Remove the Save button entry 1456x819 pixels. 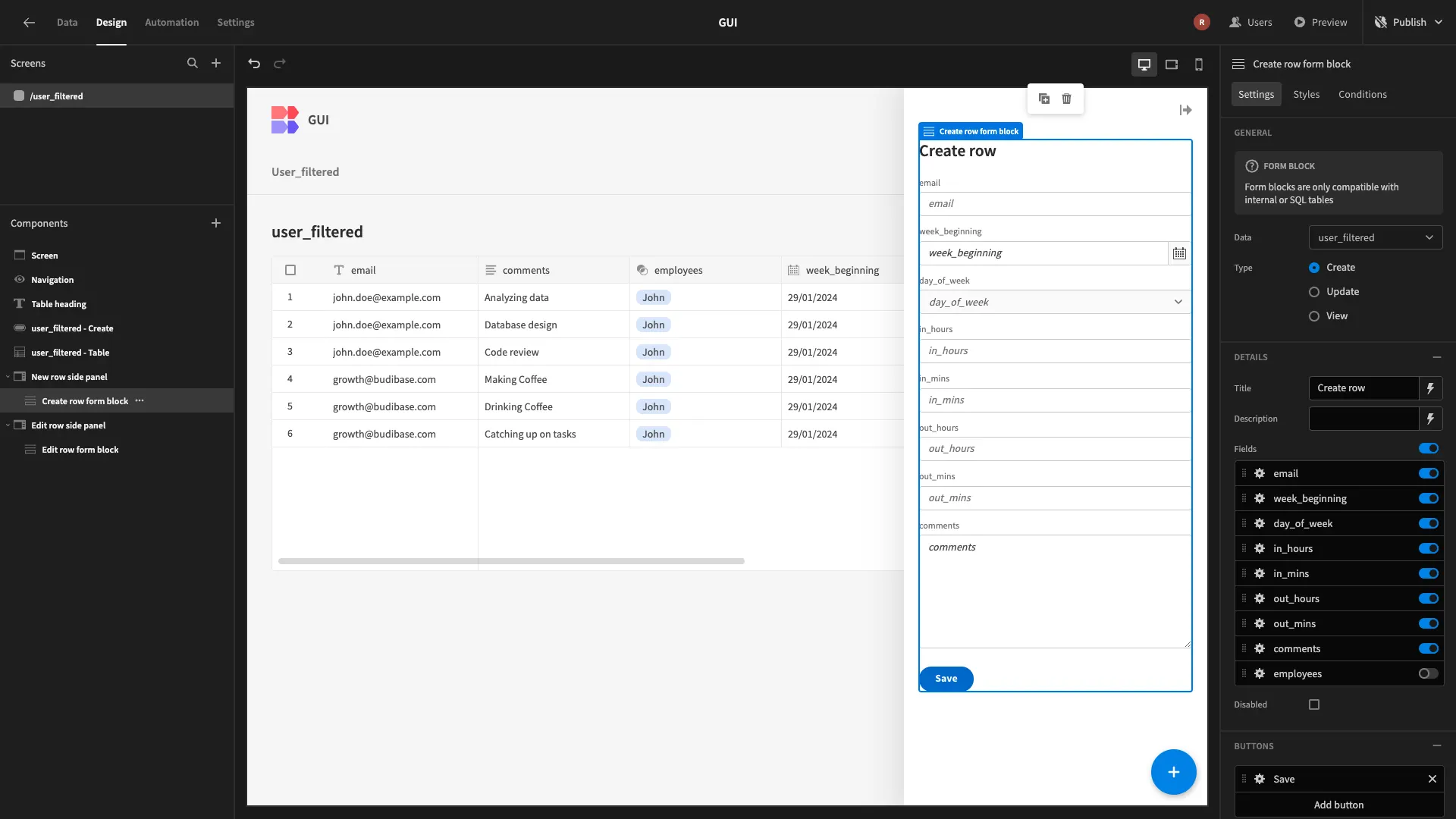(1432, 779)
